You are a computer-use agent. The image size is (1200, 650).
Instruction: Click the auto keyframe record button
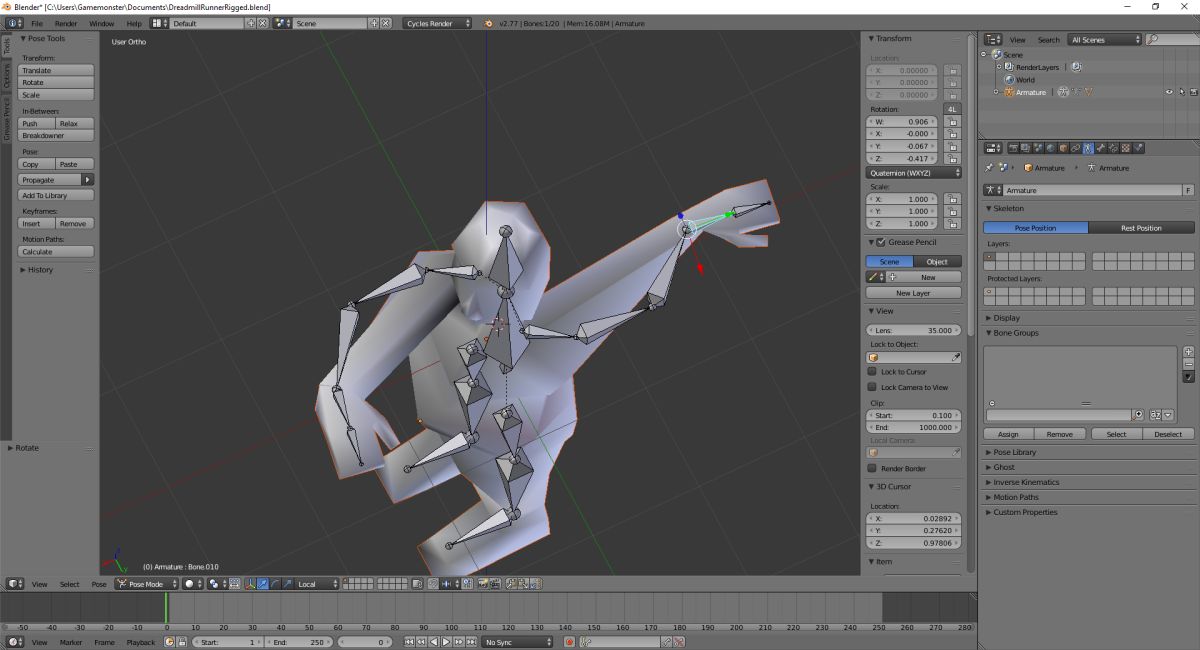569,642
